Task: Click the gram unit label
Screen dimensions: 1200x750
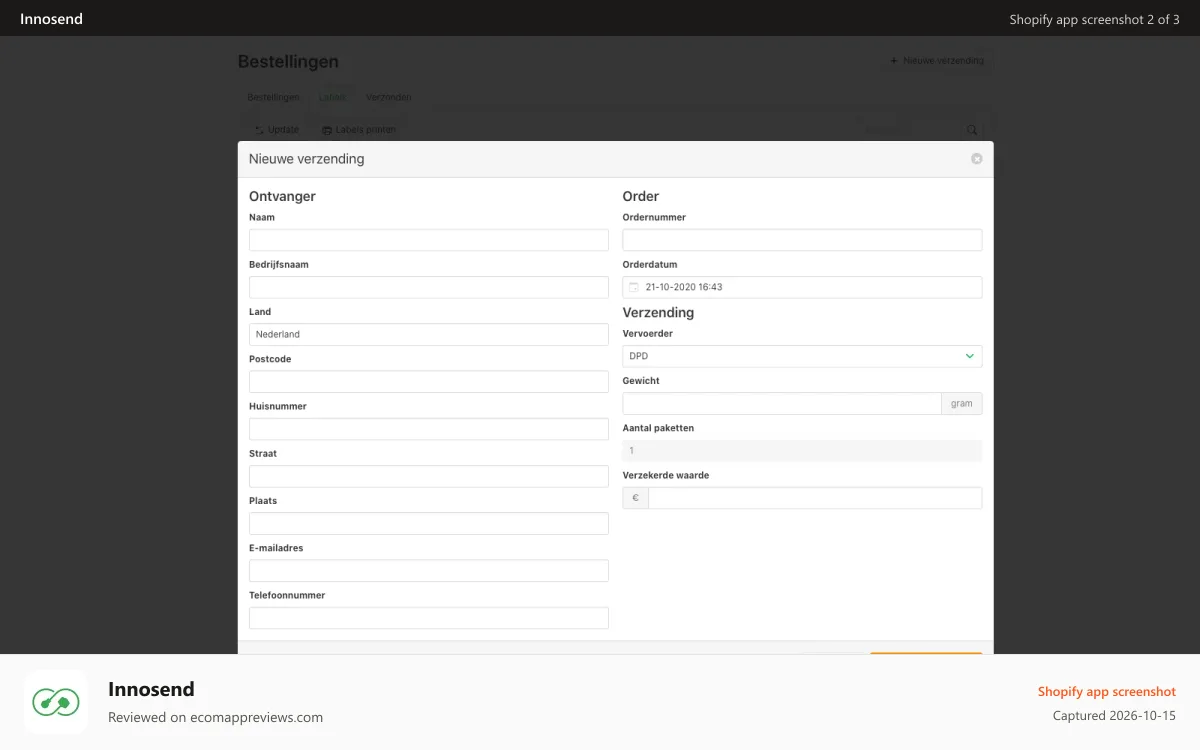Action: [x=962, y=403]
